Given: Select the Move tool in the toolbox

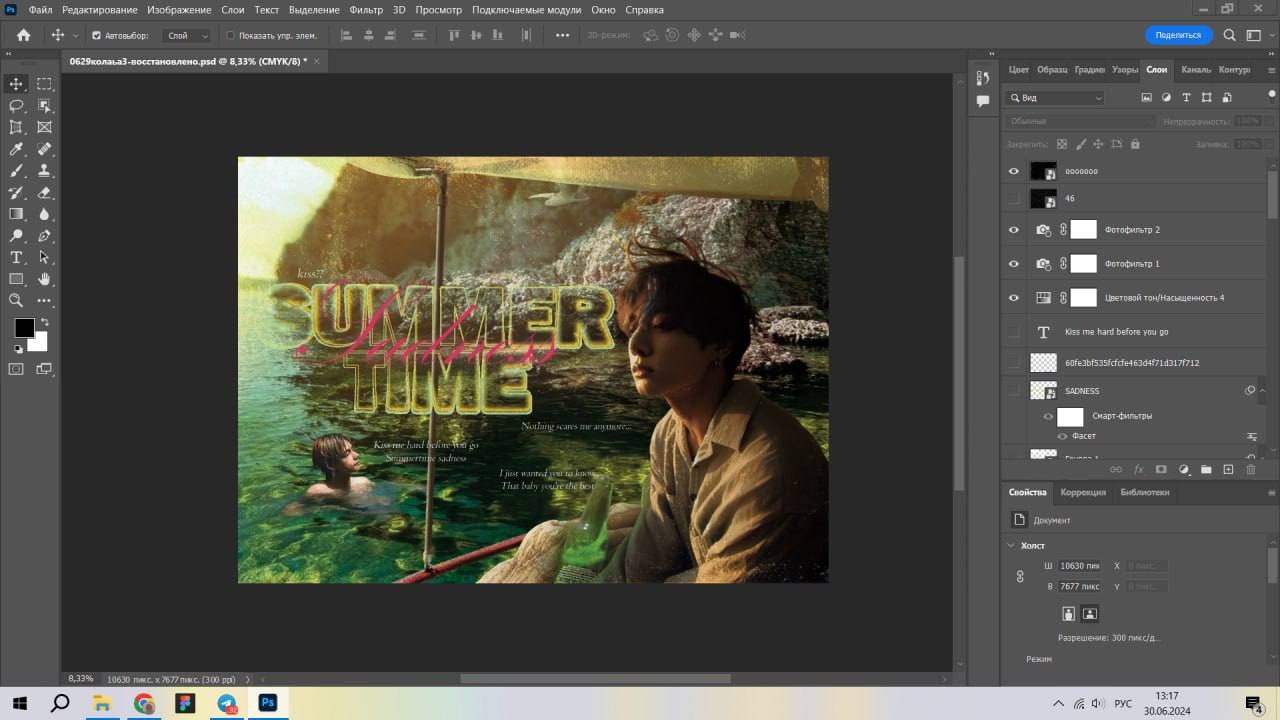Looking at the screenshot, I should click(x=16, y=84).
